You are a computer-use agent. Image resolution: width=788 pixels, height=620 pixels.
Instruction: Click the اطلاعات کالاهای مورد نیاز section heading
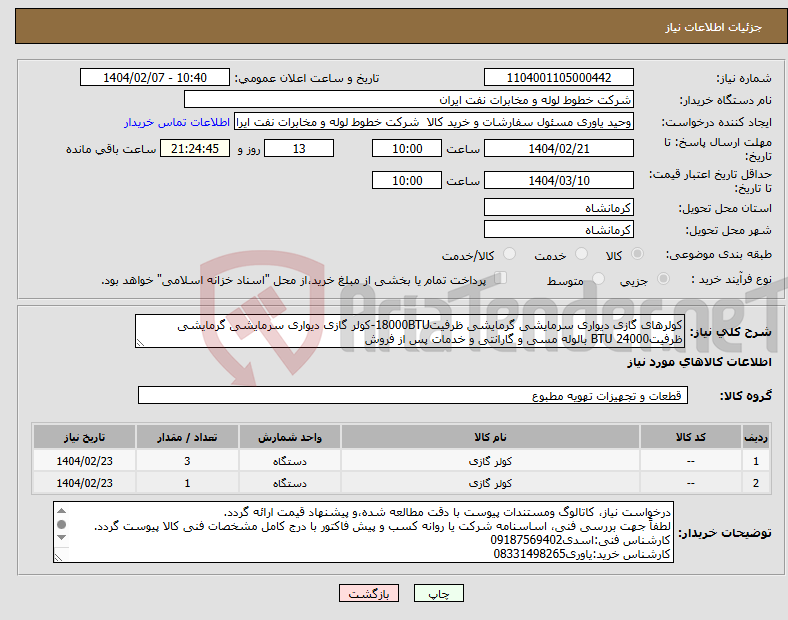pos(699,362)
